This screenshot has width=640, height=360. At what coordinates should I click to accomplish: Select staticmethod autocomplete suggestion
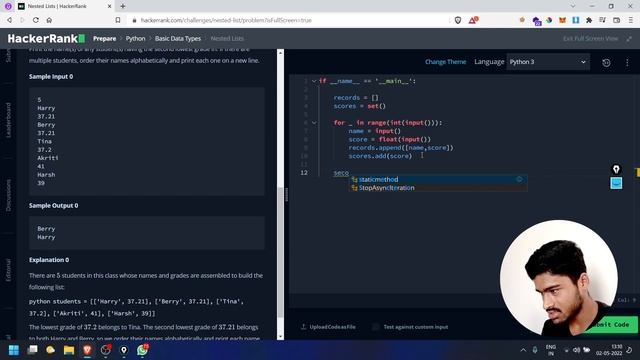click(438, 180)
